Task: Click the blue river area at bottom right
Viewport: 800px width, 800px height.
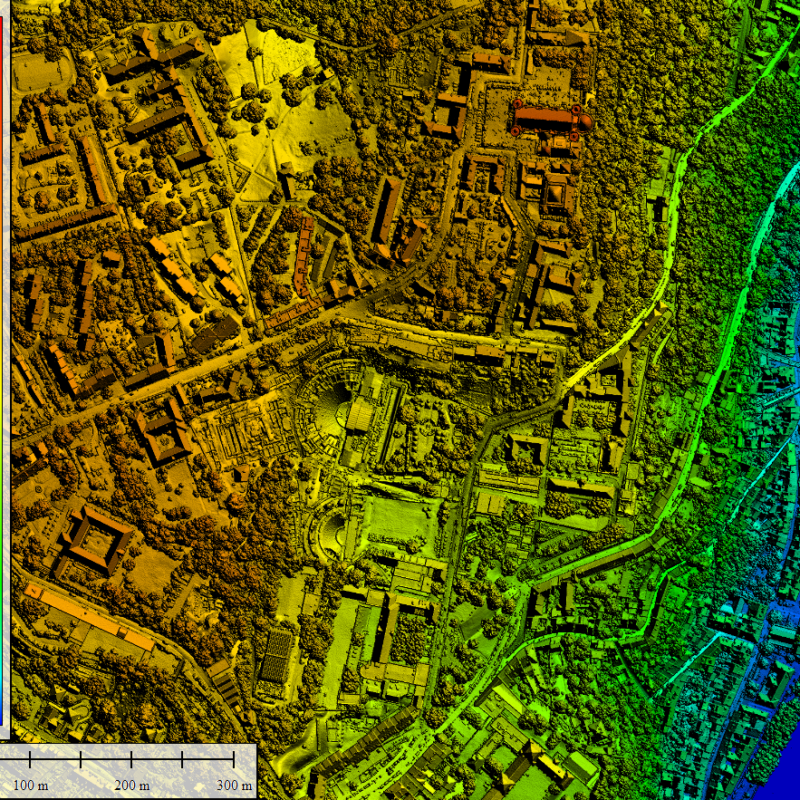Action: (x=785, y=770)
